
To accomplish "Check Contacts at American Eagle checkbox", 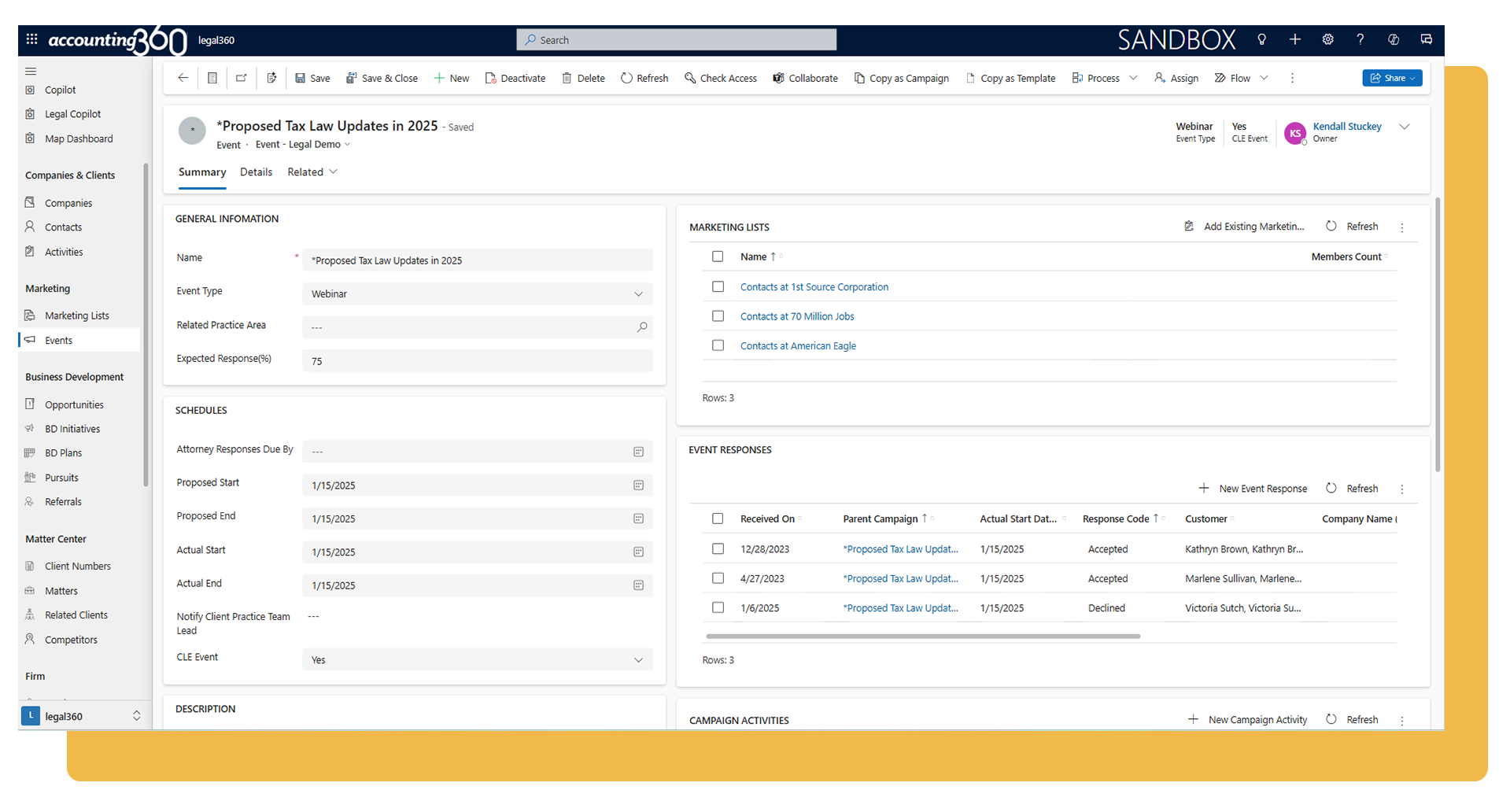I will tap(718, 345).
